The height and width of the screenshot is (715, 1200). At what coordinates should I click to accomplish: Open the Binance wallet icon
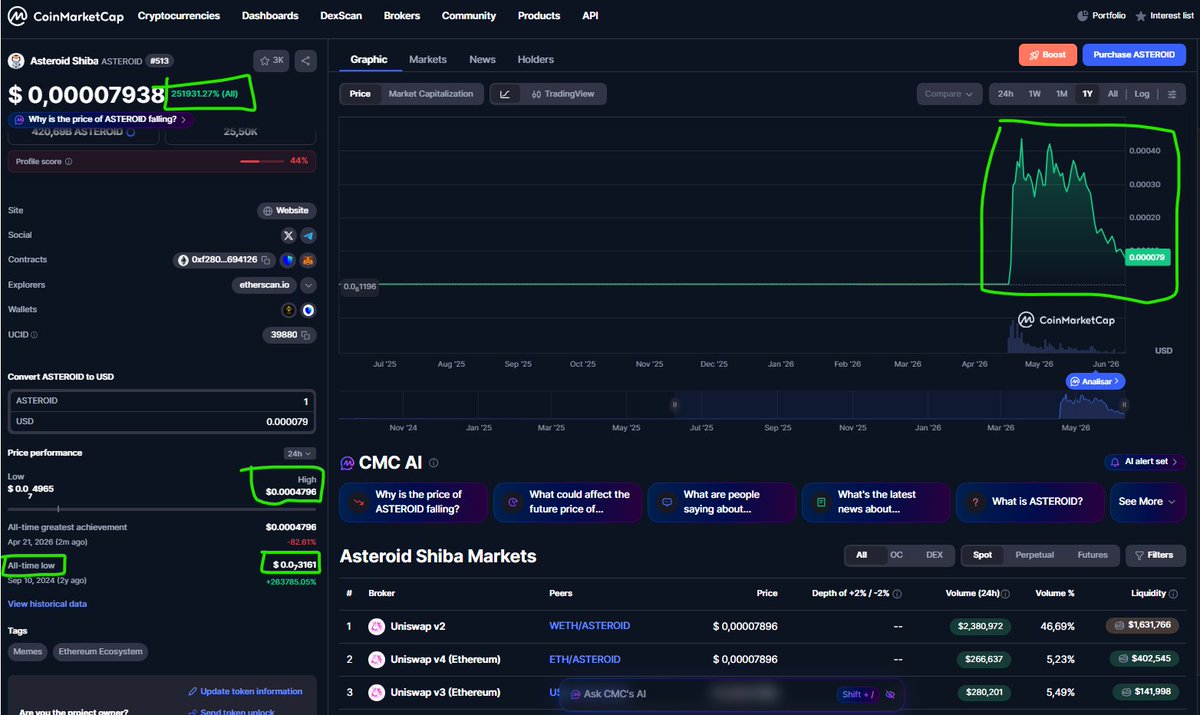(289, 310)
